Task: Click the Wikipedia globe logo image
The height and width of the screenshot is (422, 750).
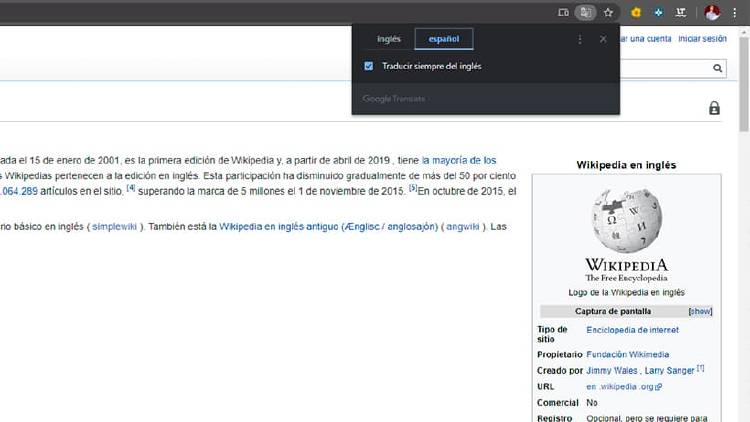Action: pyautogui.click(x=626, y=221)
